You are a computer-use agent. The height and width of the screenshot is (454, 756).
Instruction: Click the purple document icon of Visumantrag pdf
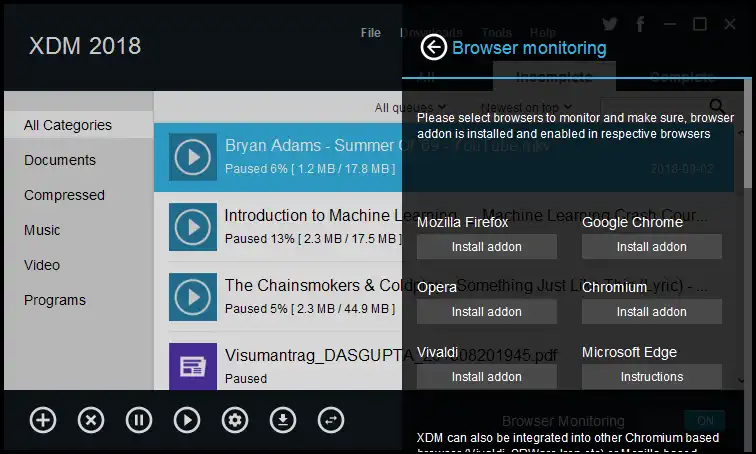(x=192, y=366)
